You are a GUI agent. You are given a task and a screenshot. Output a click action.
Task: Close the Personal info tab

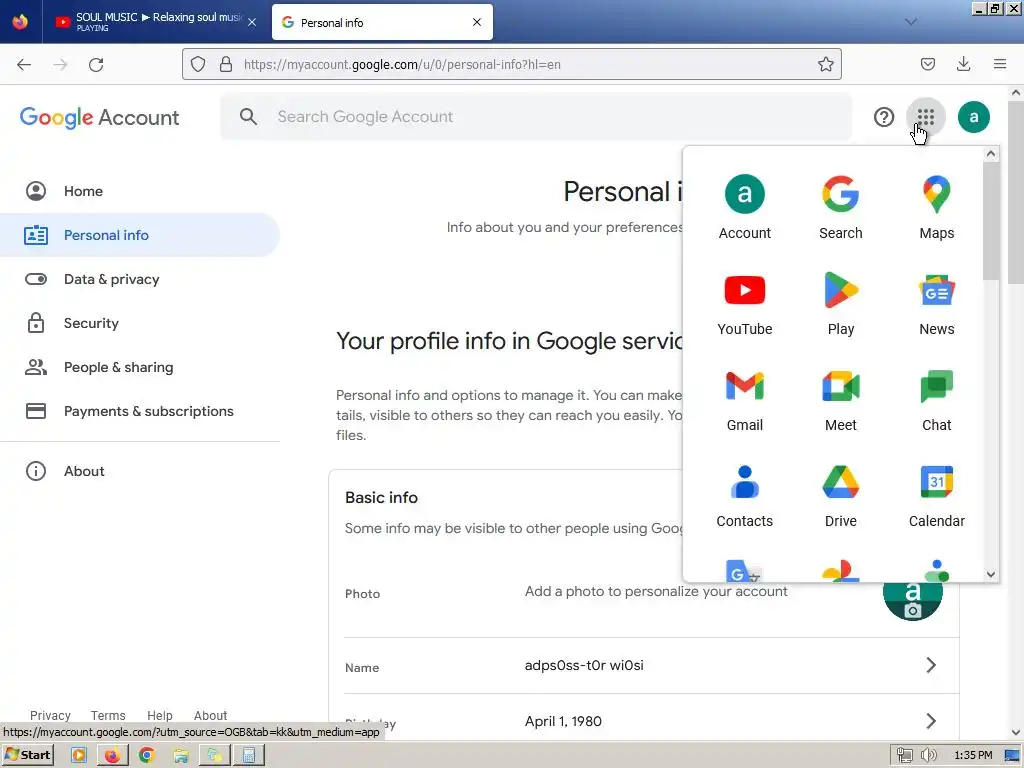(477, 22)
